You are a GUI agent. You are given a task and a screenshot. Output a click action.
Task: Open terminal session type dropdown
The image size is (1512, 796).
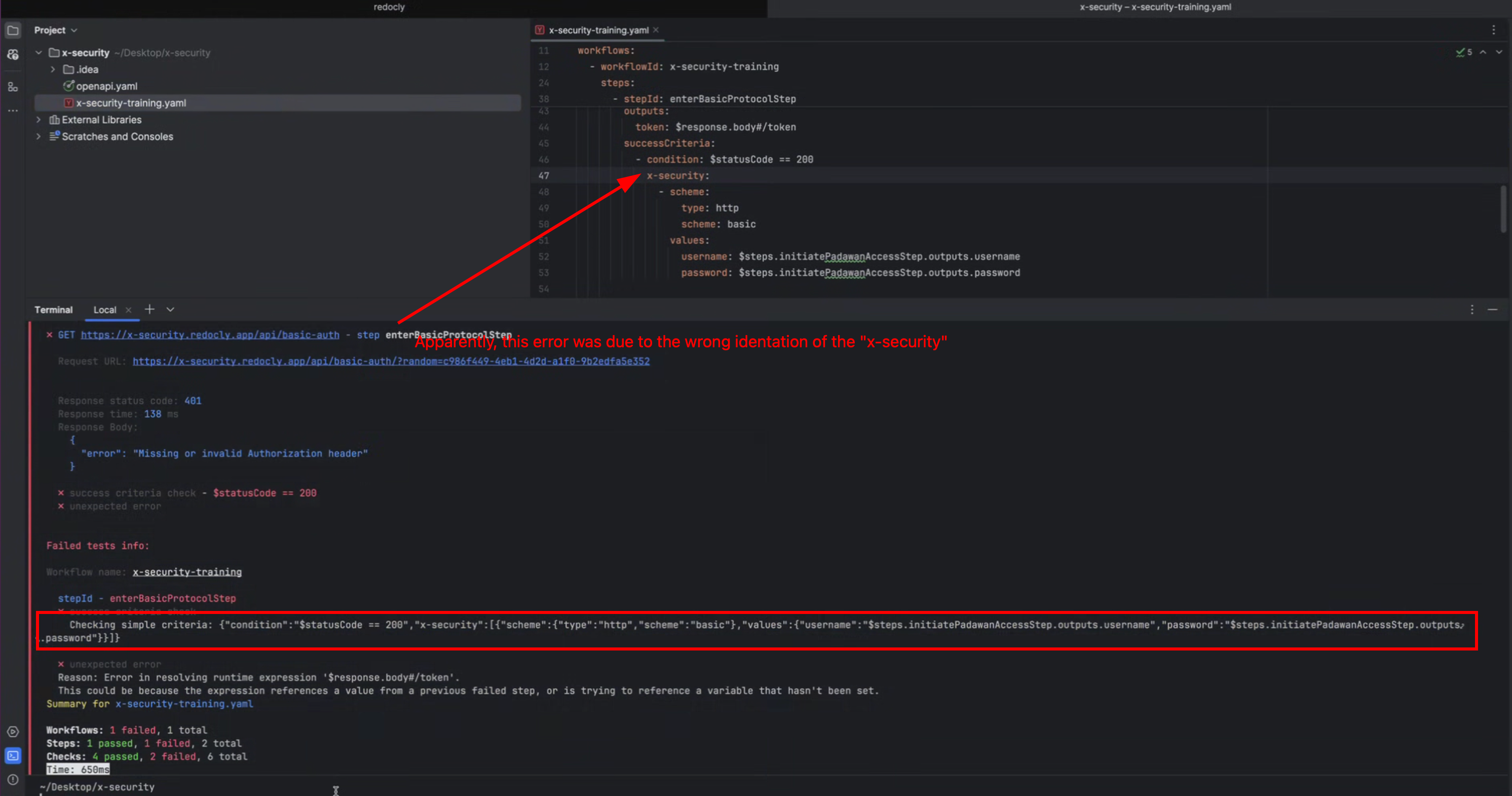[170, 310]
